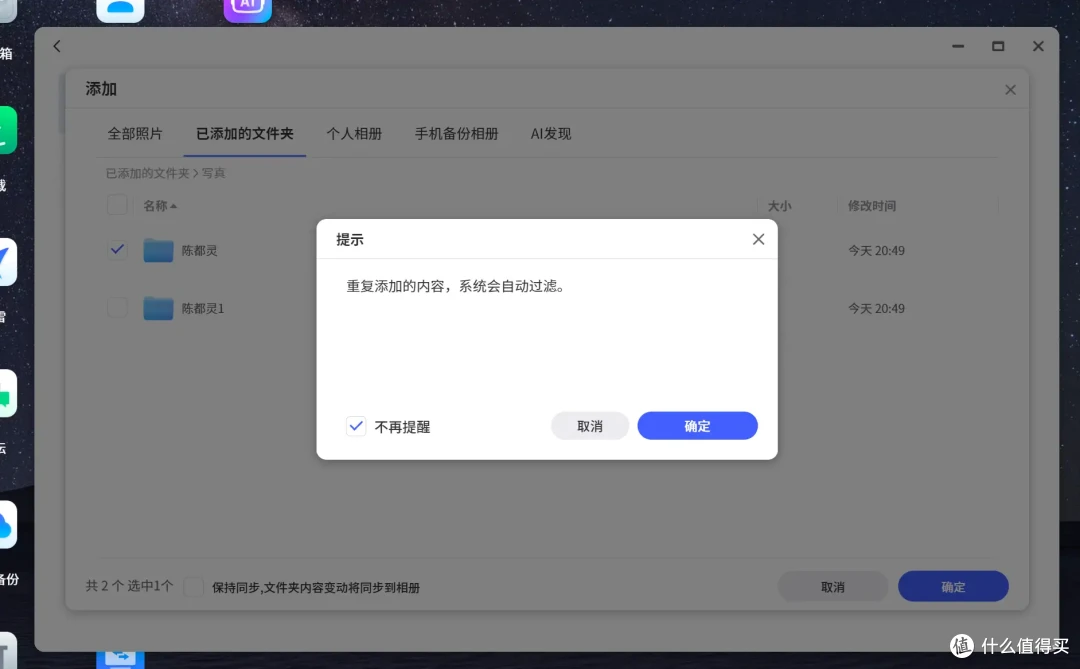Open the 个人相册 tab

point(354,134)
